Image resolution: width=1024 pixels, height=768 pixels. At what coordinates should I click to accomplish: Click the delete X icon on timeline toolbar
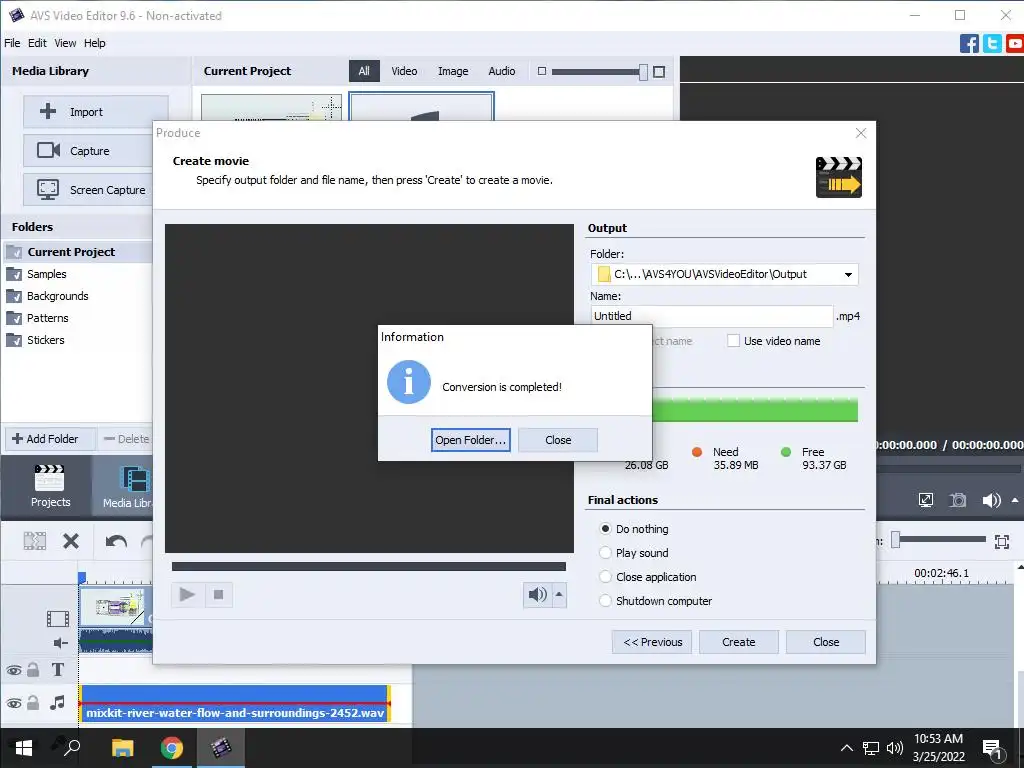71,541
